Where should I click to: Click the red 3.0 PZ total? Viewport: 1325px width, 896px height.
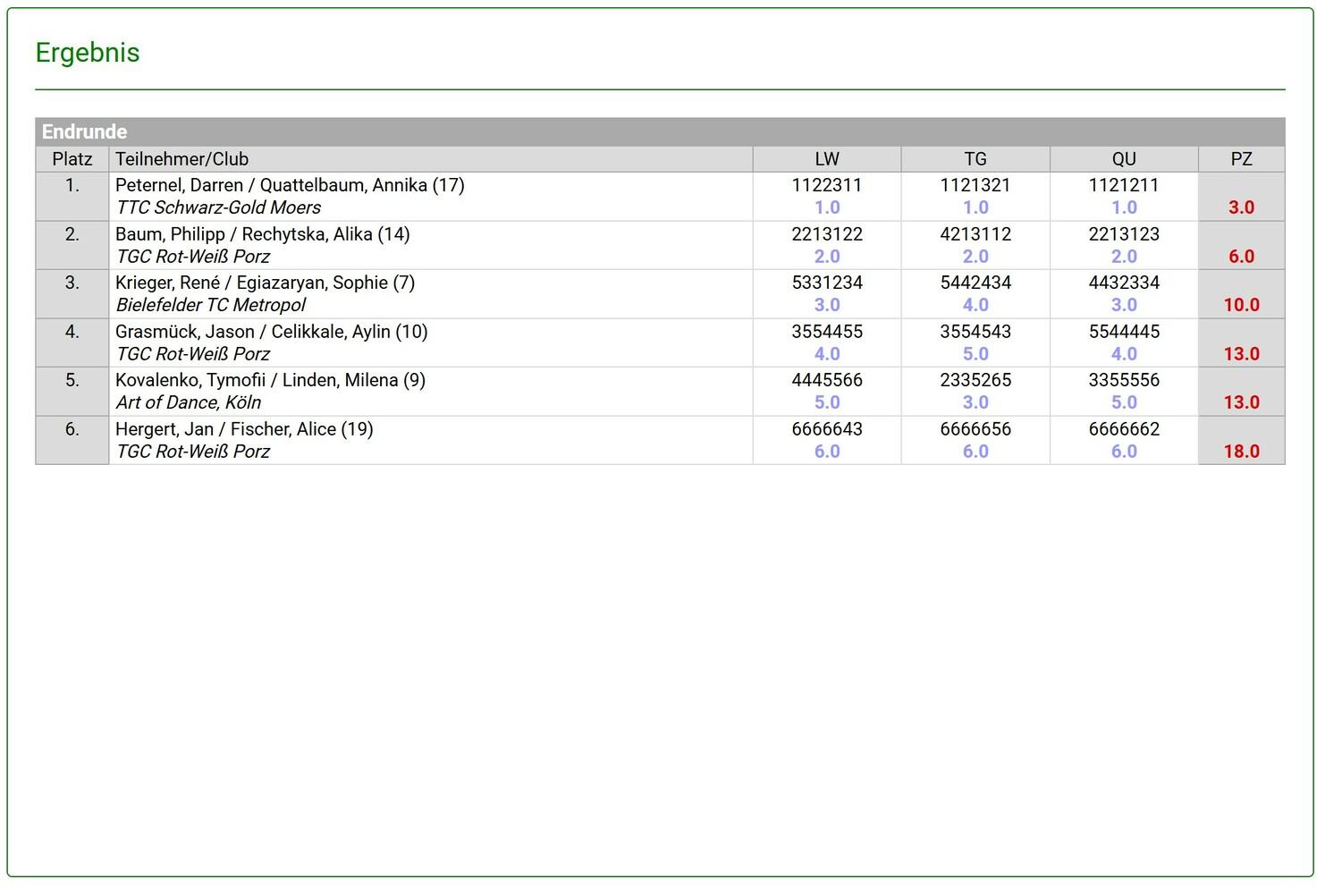1241,207
